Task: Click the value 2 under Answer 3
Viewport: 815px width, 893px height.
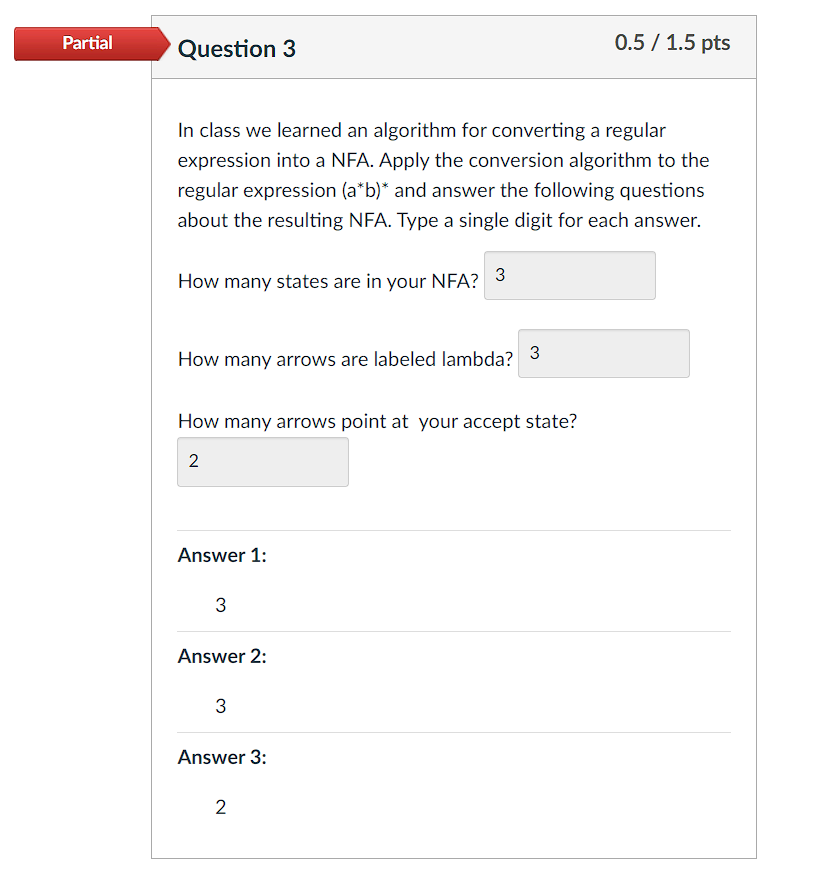Action: [220, 807]
